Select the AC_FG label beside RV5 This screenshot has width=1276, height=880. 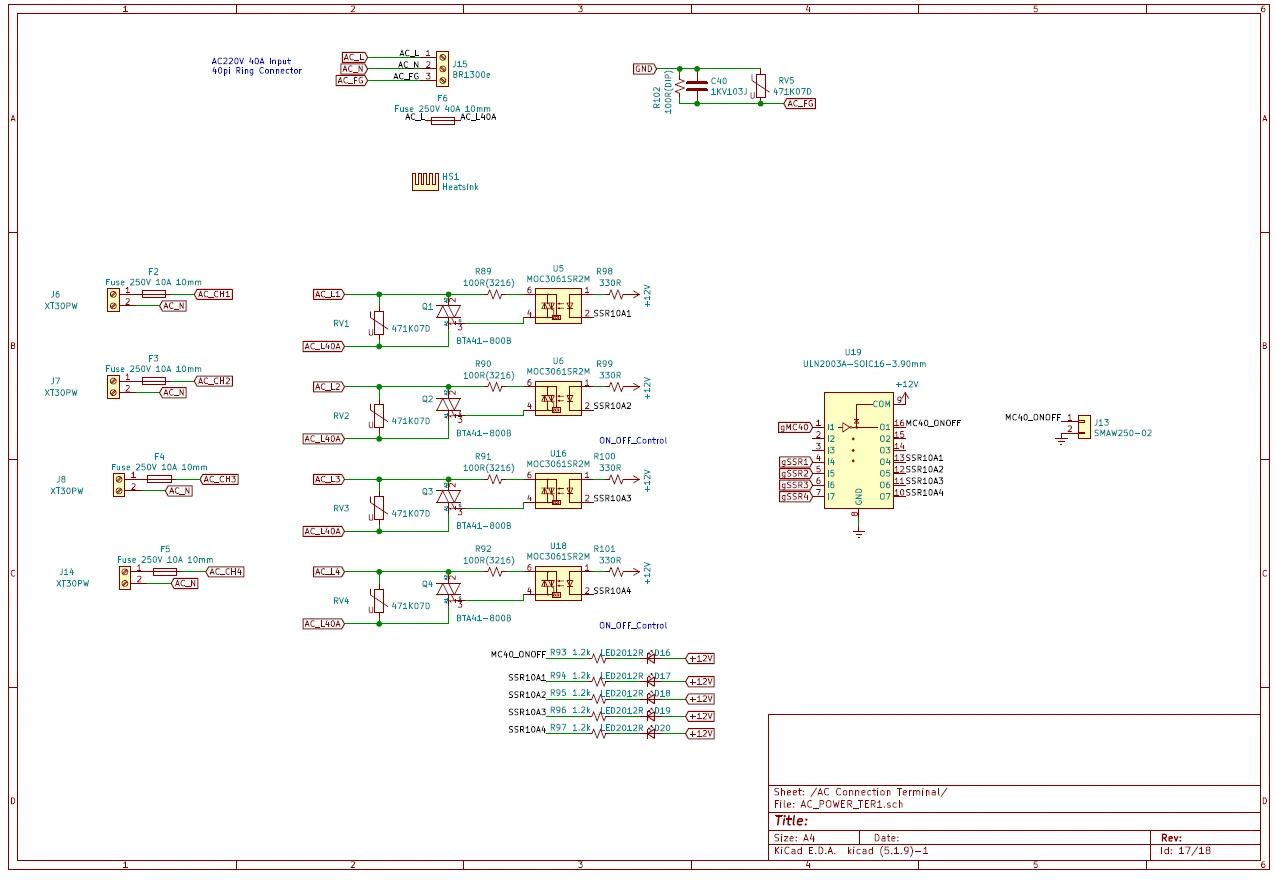[x=800, y=103]
